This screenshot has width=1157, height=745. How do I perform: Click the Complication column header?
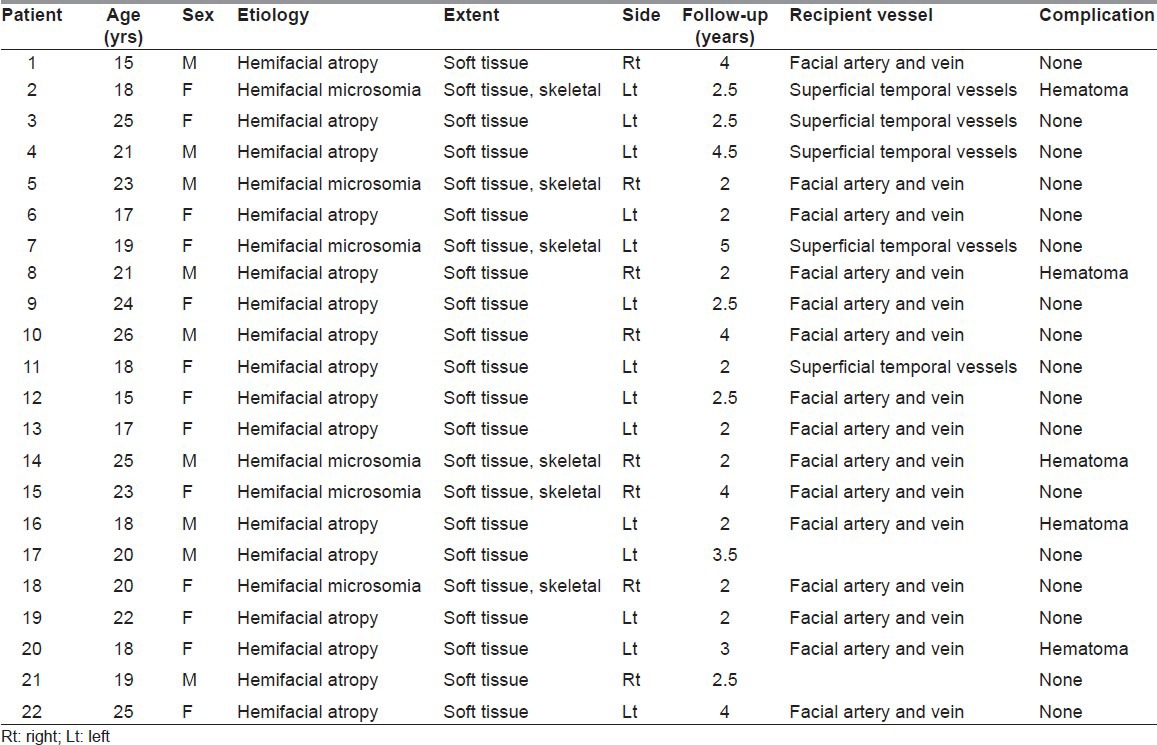[1096, 16]
